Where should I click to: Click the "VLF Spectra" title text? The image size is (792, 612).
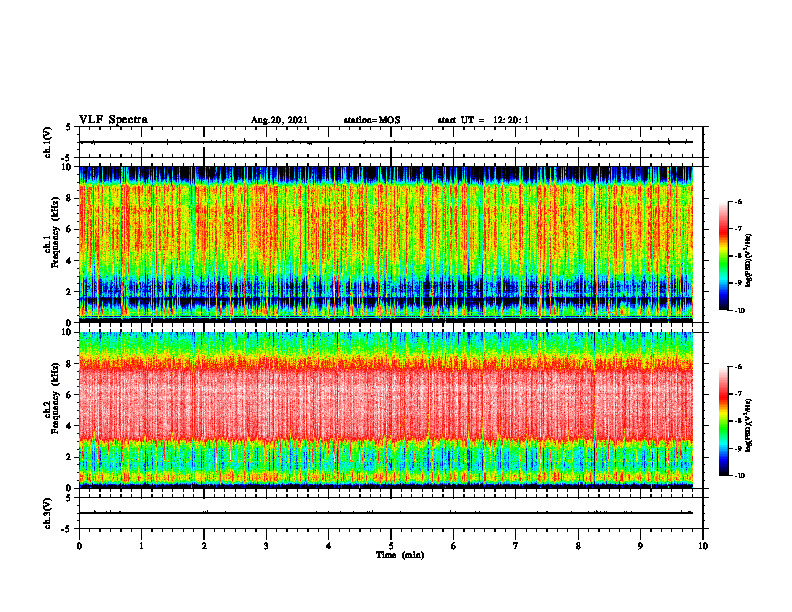click(x=113, y=120)
